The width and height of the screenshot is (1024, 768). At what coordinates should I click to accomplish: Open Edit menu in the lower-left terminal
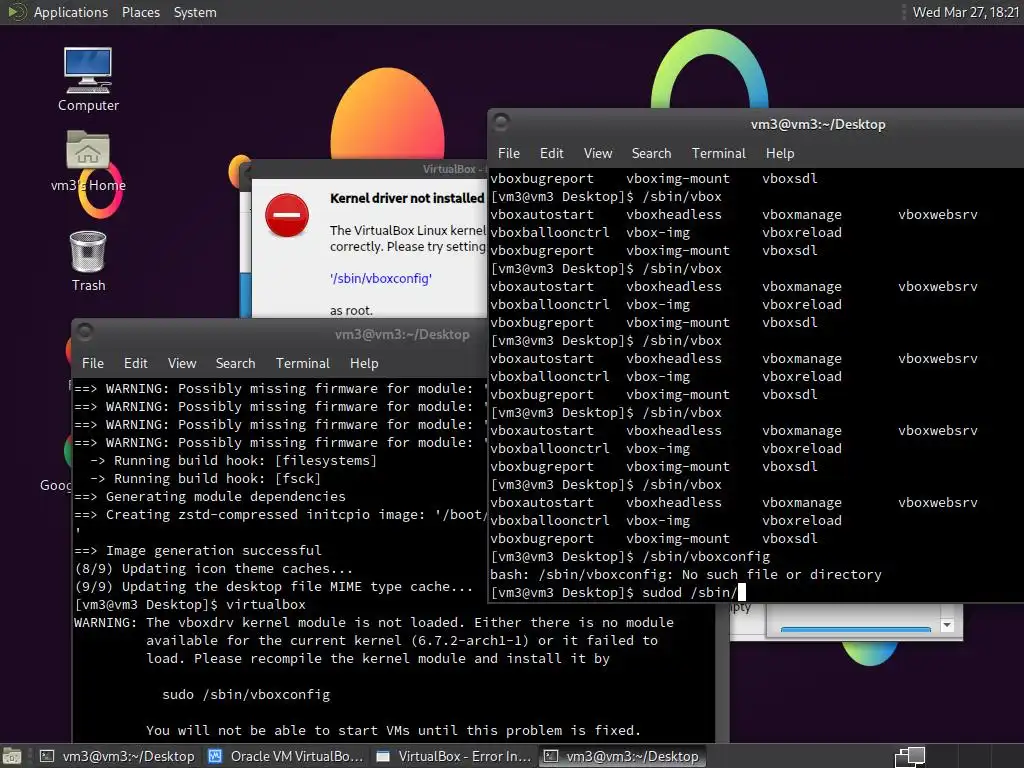pyautogui.click(x=135, y=363)
